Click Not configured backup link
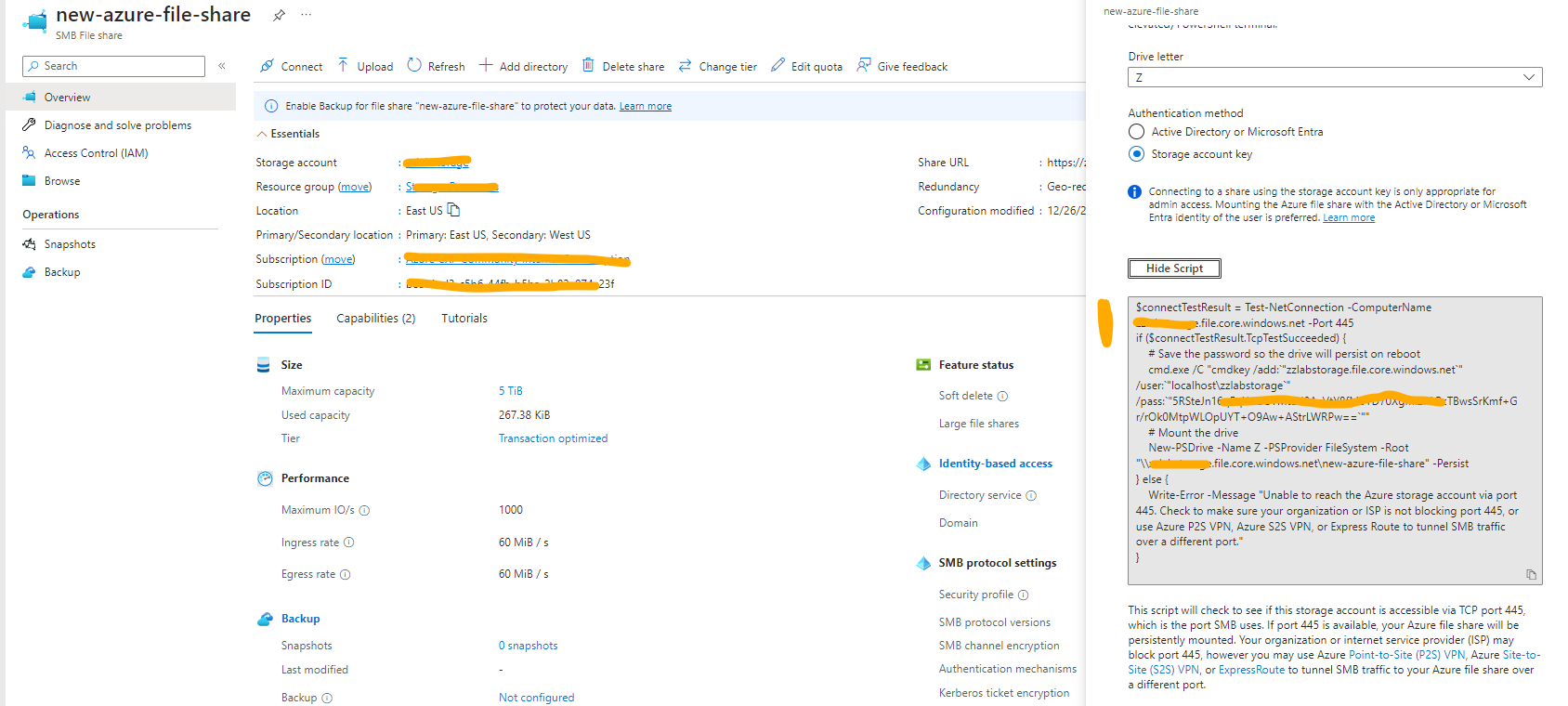The image size is (1568, 706). pos(536,698)
